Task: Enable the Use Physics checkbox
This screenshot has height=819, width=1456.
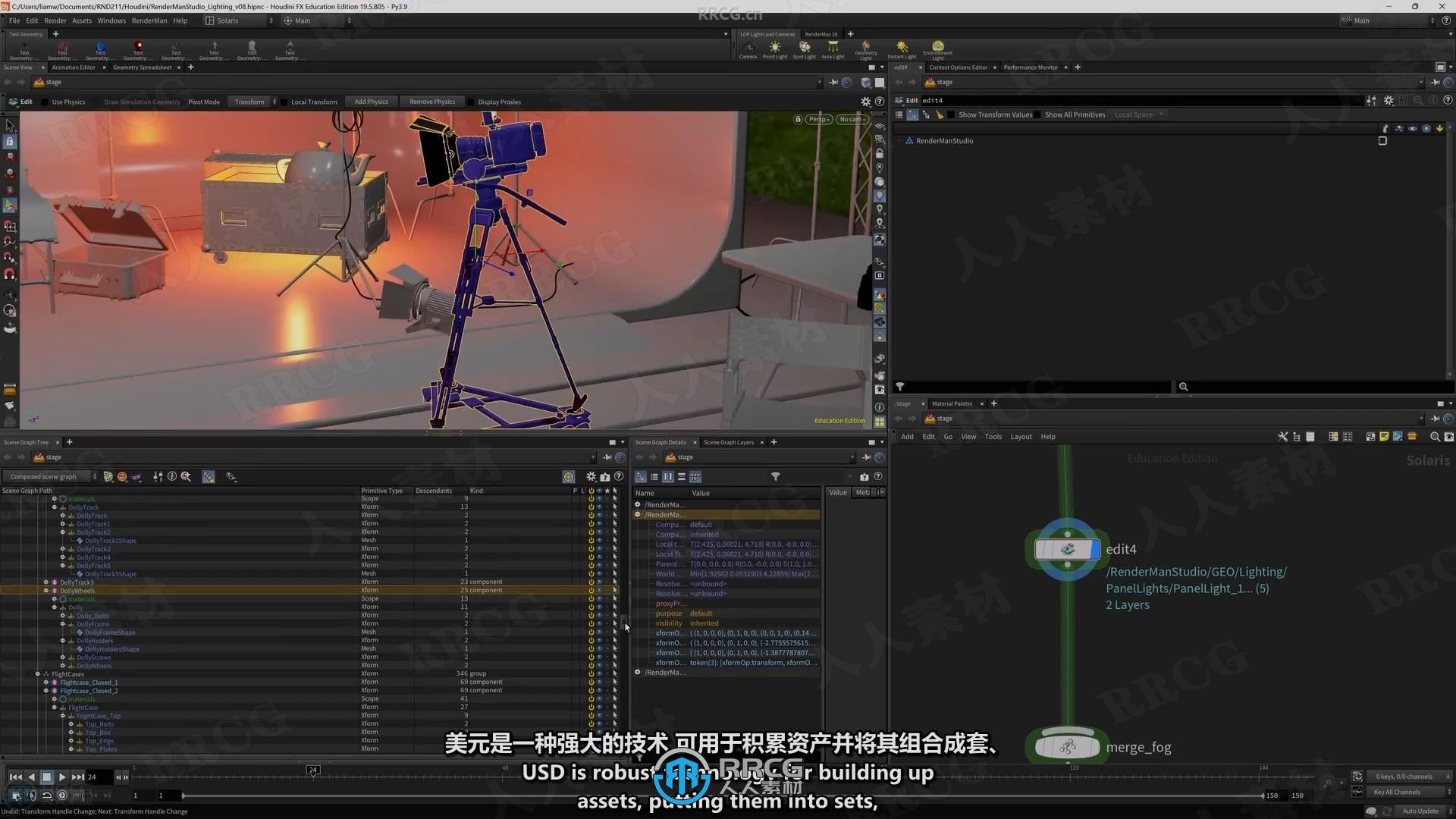Action: point(45,102)
